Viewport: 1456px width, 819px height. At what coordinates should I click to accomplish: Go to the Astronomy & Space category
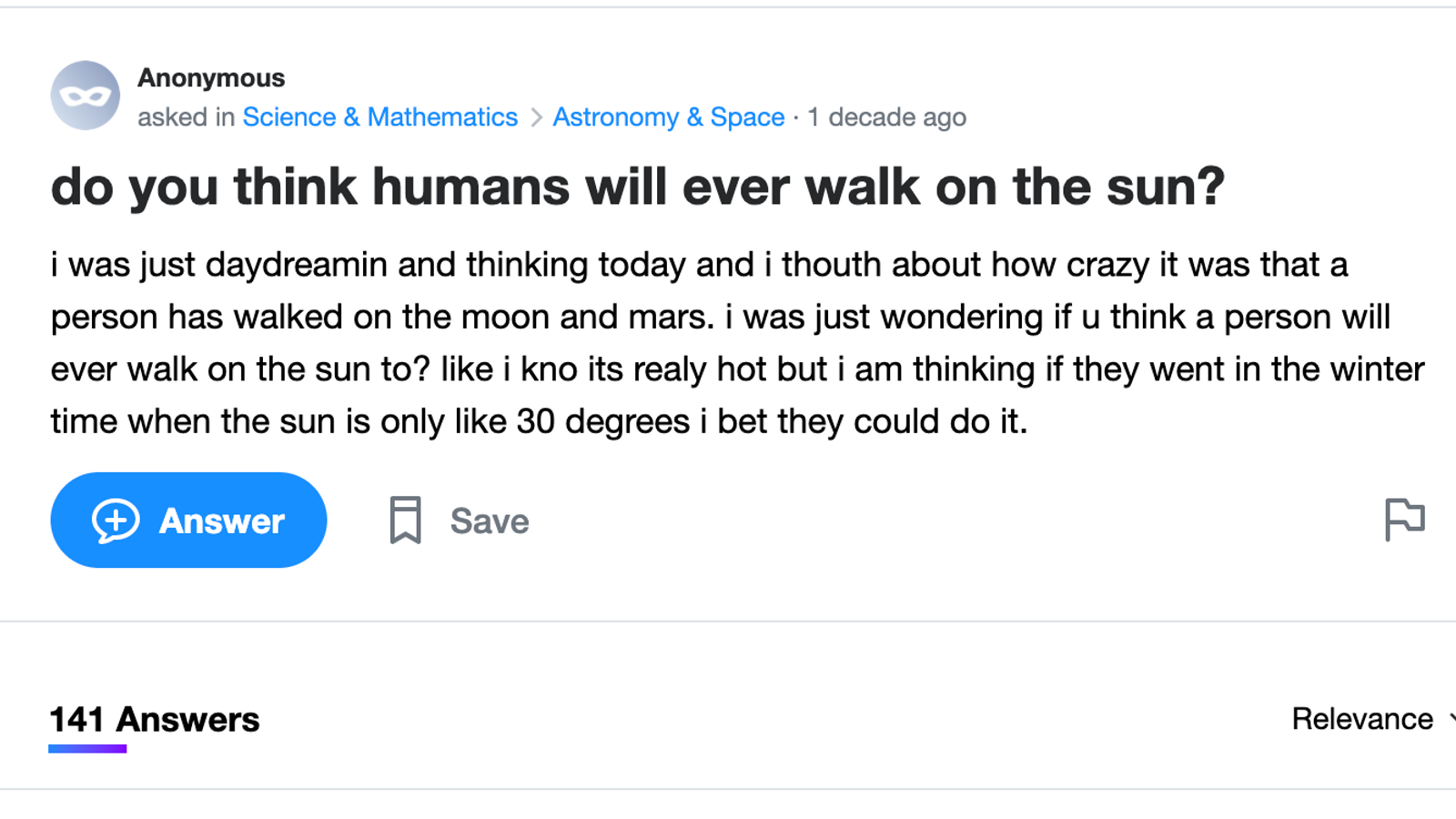click(668, 117)
